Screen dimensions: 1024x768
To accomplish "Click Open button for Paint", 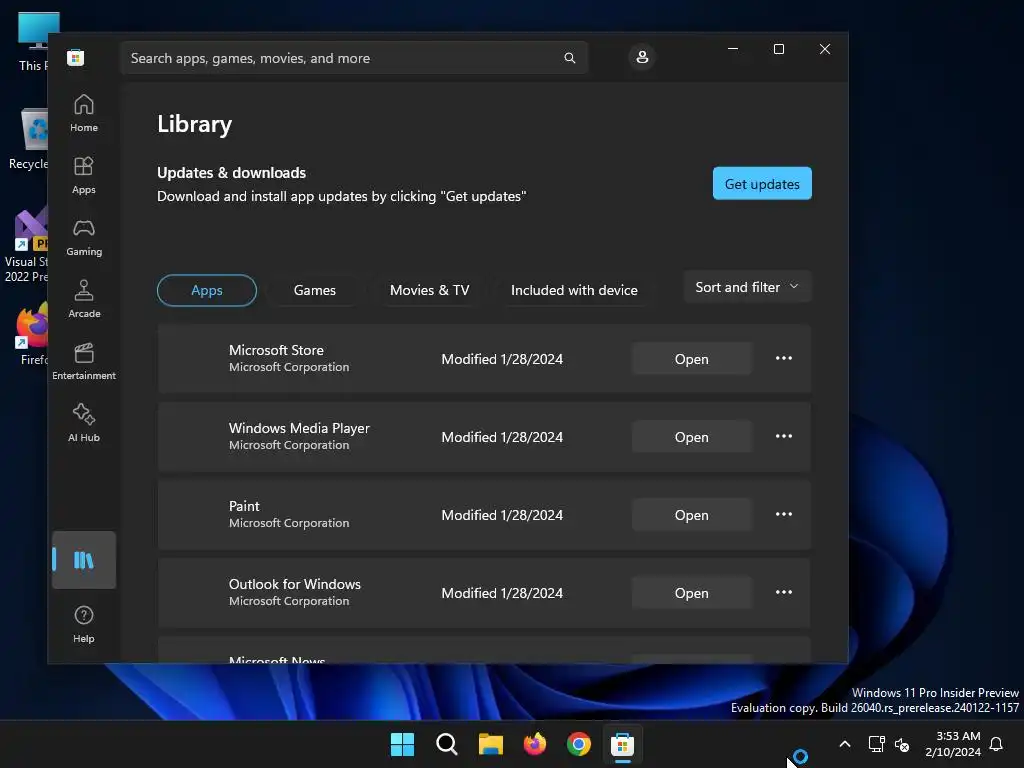I will pyautogui.click(x=692, y=515).
